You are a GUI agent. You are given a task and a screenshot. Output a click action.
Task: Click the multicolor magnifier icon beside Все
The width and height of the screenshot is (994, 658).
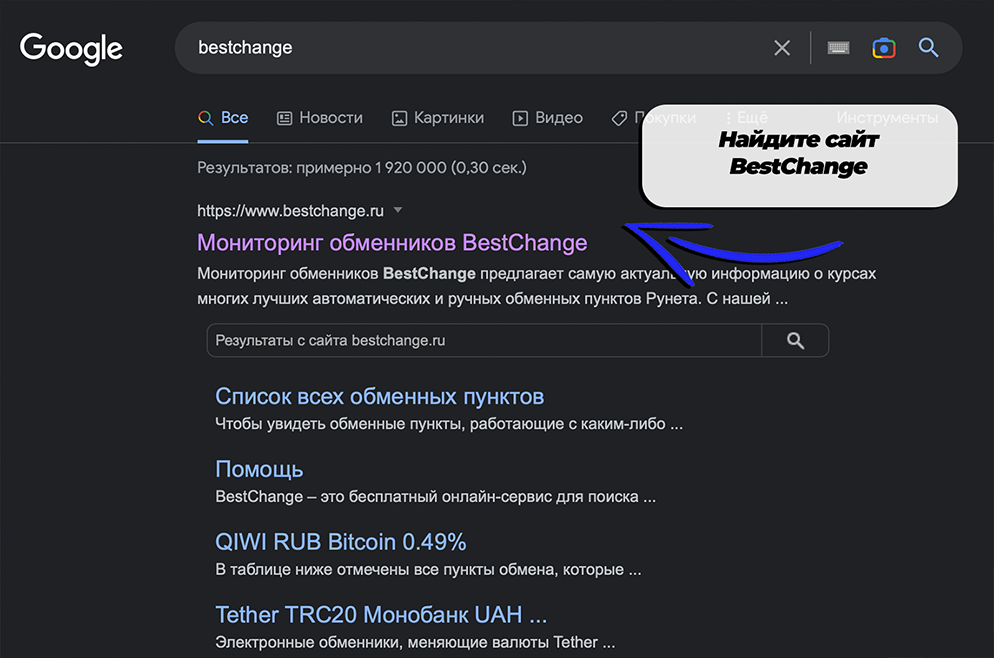click(x=205, y=118)
